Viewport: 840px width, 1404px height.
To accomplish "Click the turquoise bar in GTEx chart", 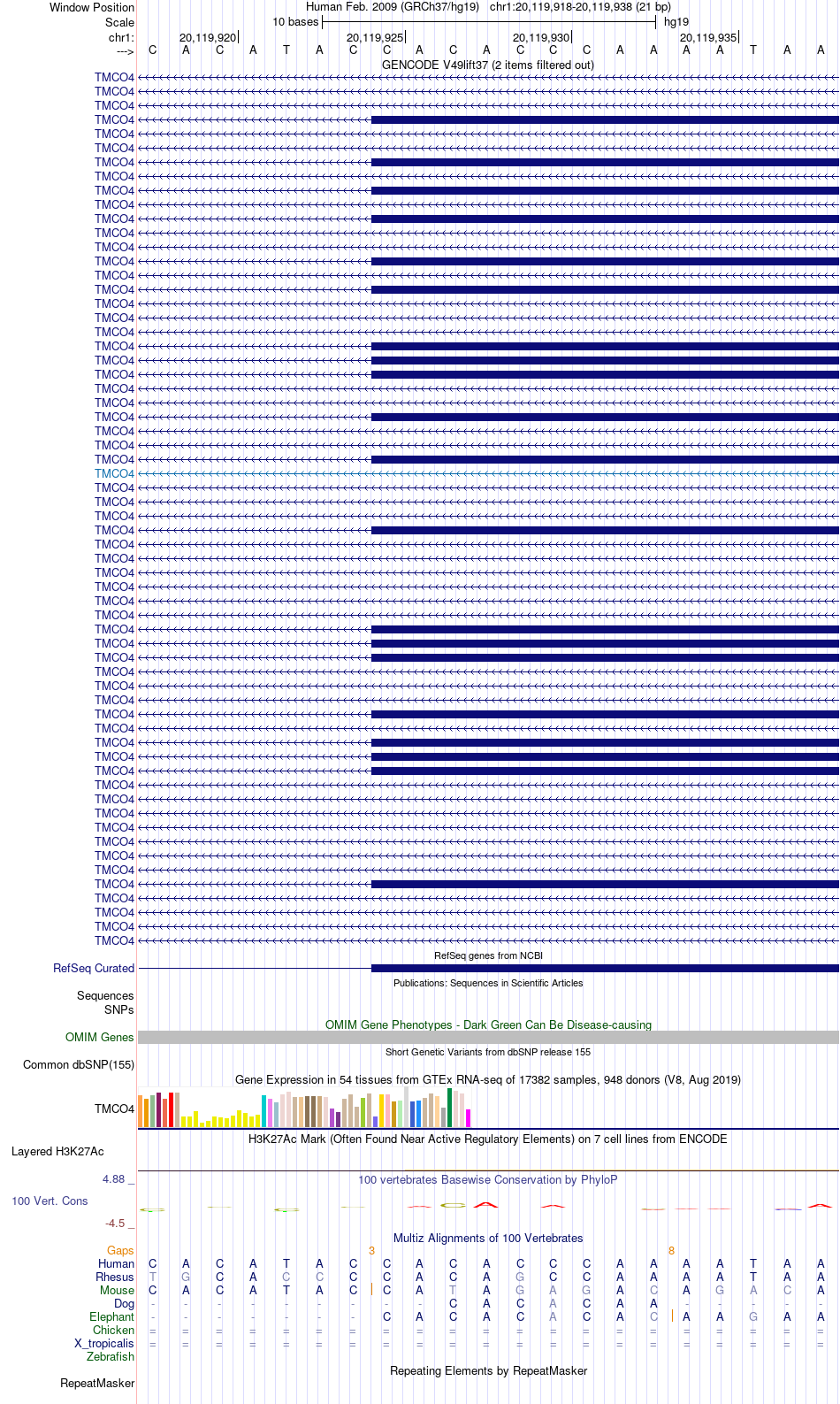I will tap(264, 1111).
